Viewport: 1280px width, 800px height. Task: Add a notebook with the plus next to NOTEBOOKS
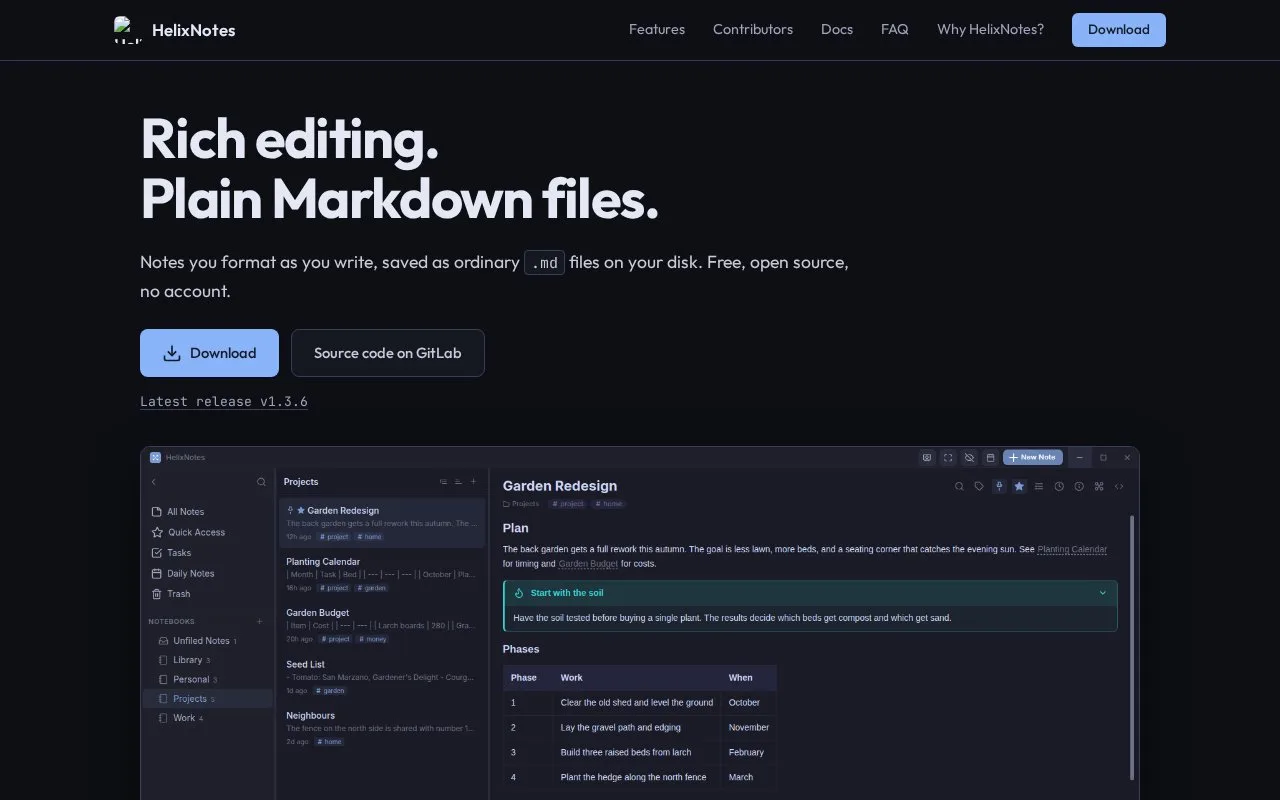click(x=260, y=621)
